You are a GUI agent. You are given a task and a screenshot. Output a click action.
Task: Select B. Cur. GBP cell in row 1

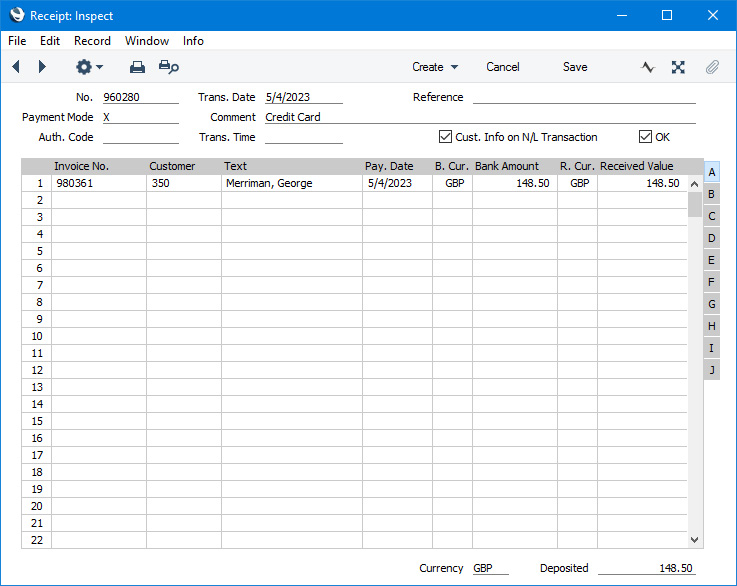[x=452, y=183]
